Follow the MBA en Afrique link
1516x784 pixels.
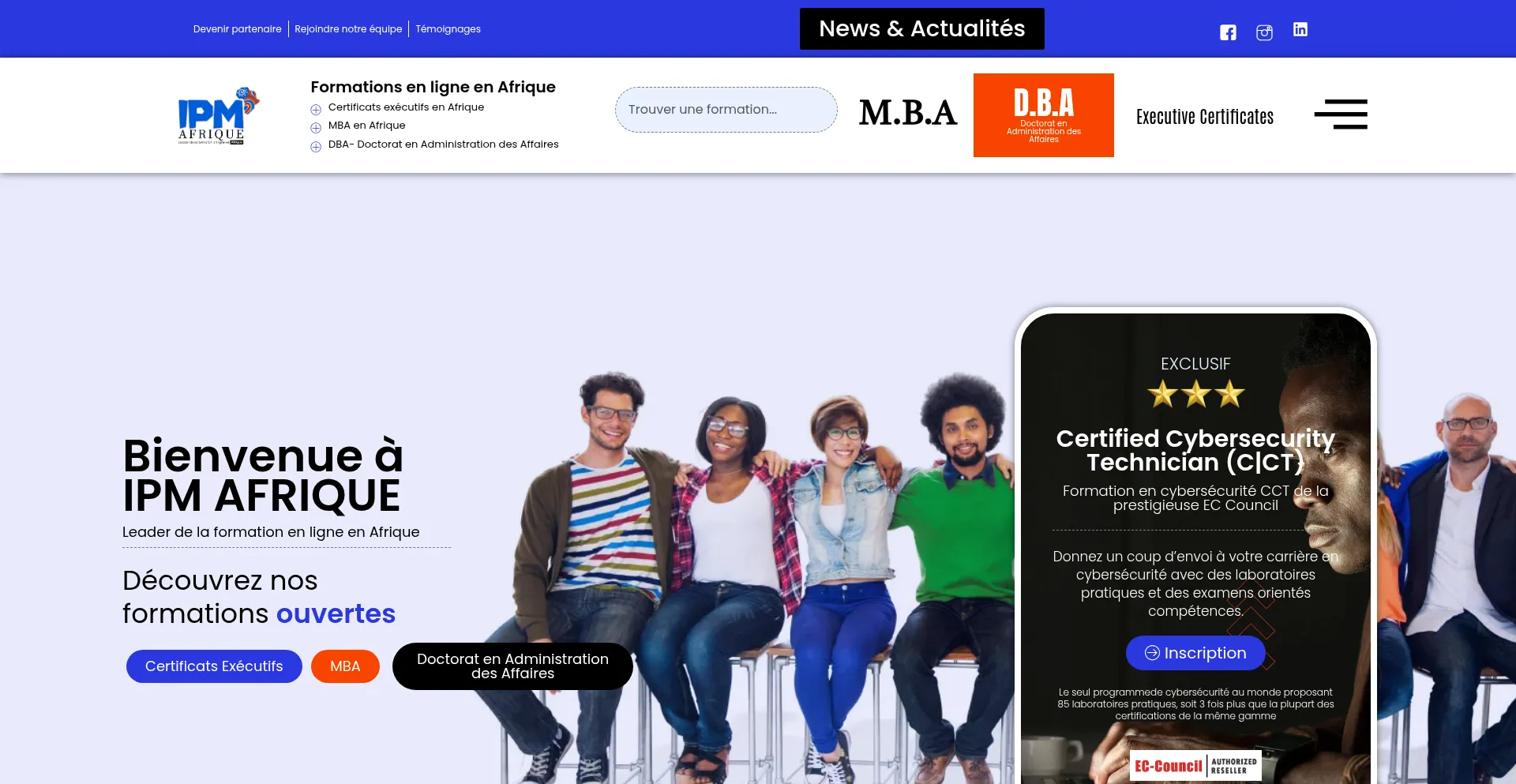[x=366, y=126]
